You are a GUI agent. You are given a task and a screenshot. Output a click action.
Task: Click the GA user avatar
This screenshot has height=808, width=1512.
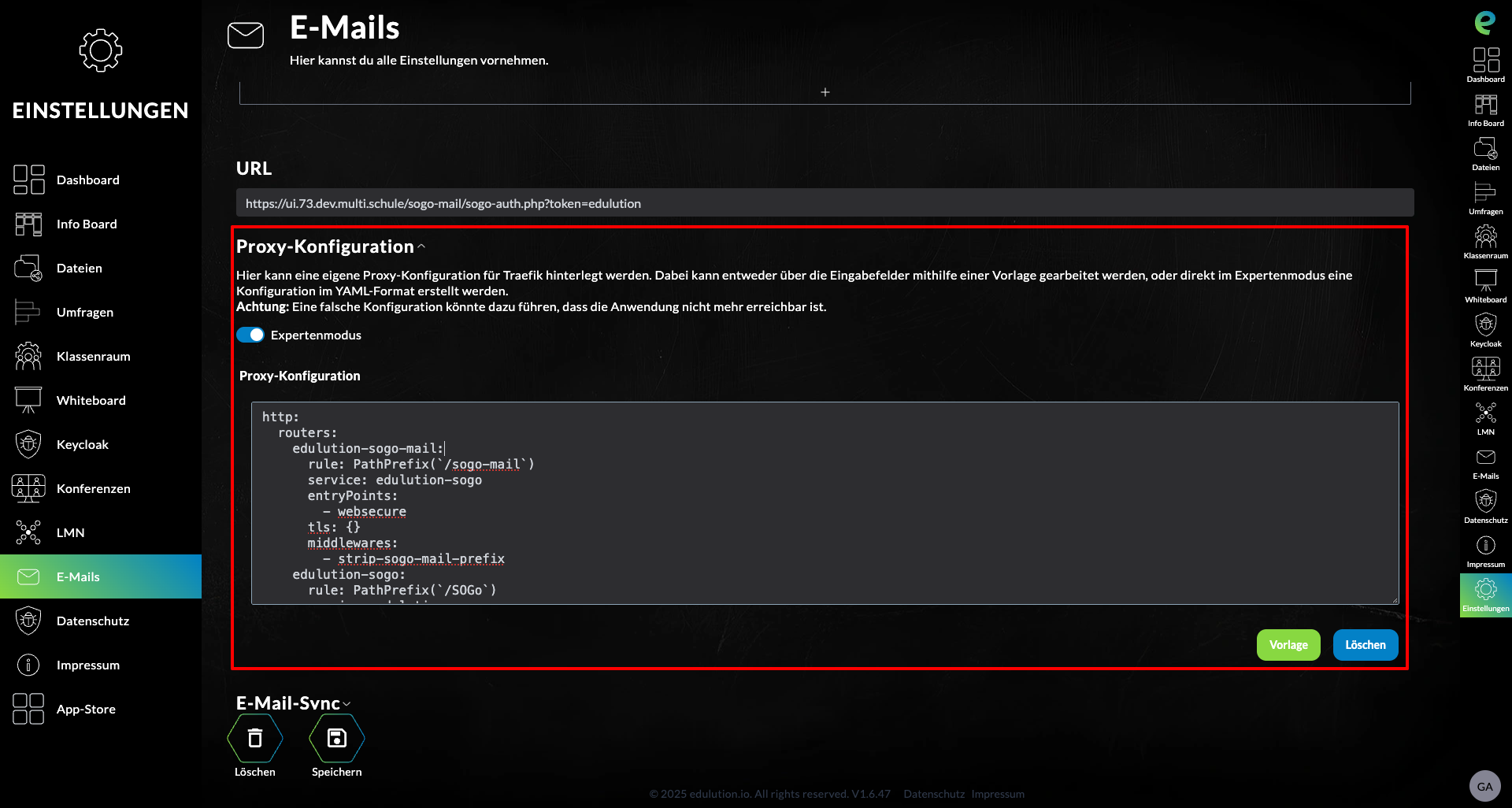coord(1484,786)
